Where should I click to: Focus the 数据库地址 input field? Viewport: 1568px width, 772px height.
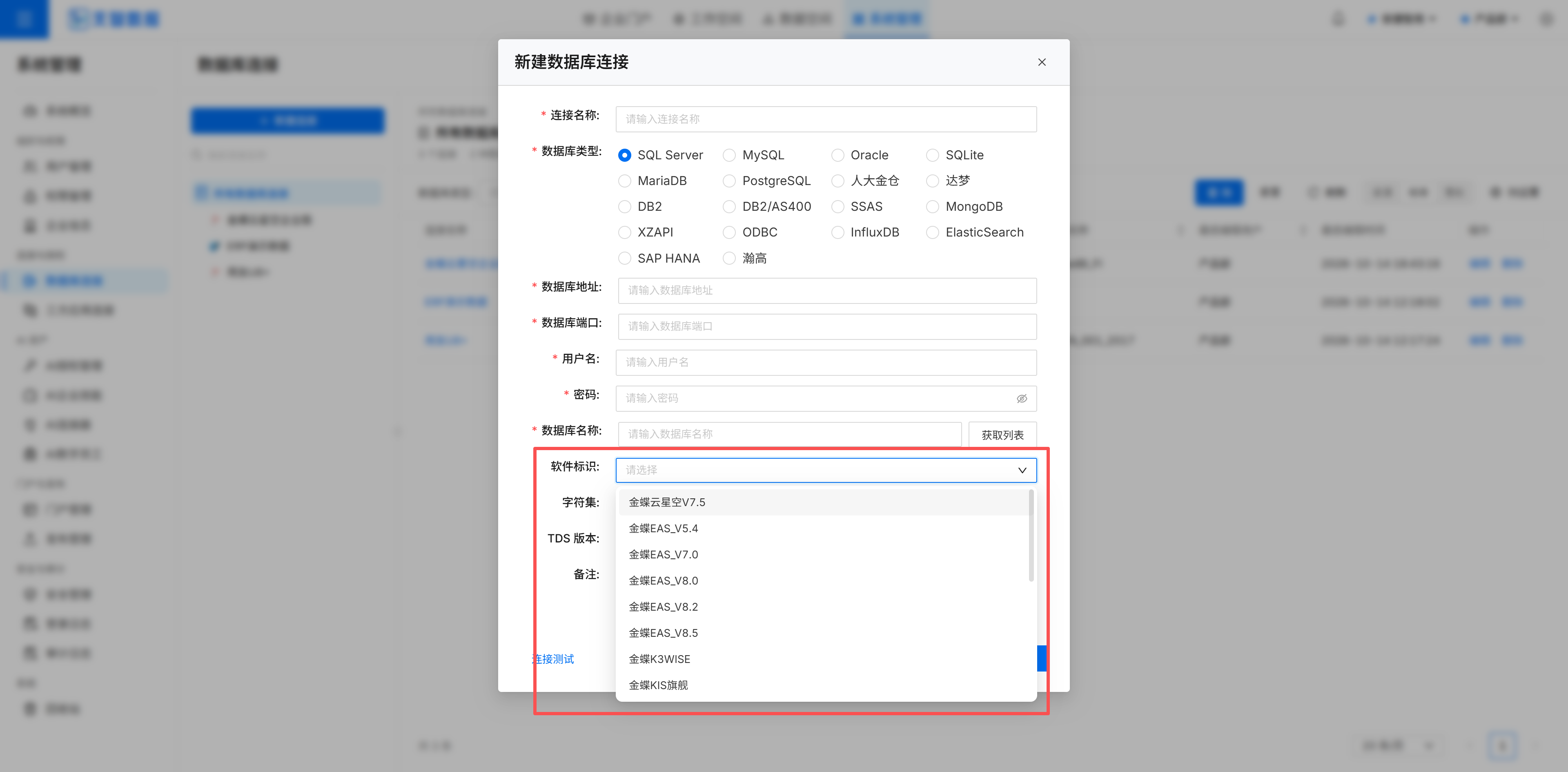tap(827, 290)
